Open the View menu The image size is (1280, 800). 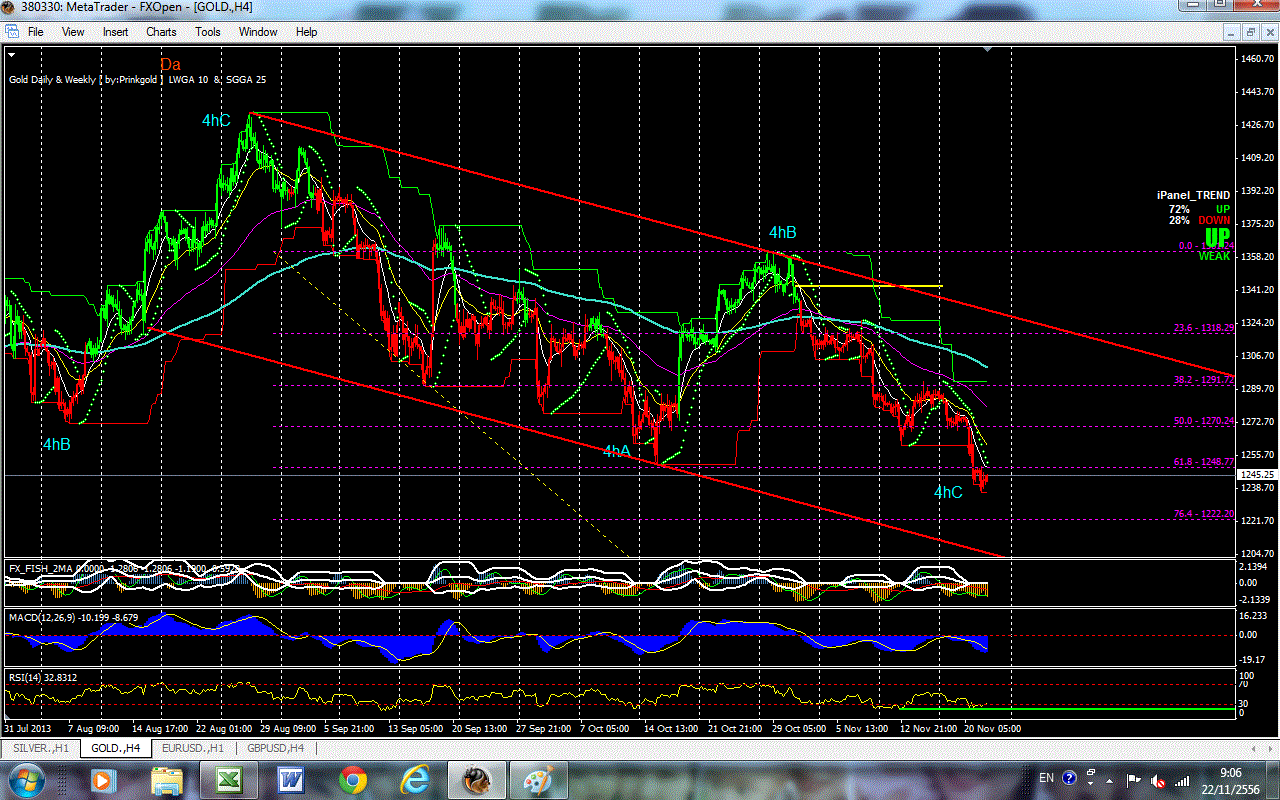coord(73,32)
